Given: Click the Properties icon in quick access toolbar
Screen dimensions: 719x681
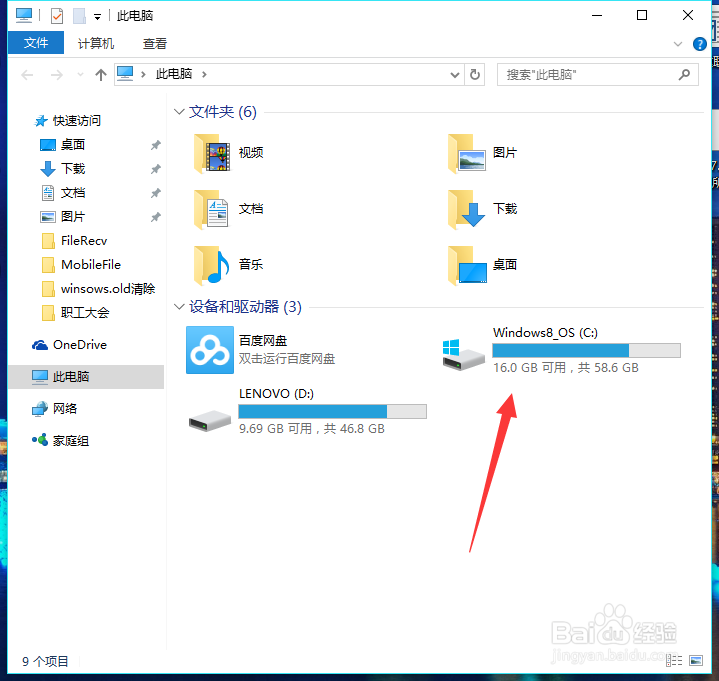Looking at the screenshot, I should click(x=57, y=16).
